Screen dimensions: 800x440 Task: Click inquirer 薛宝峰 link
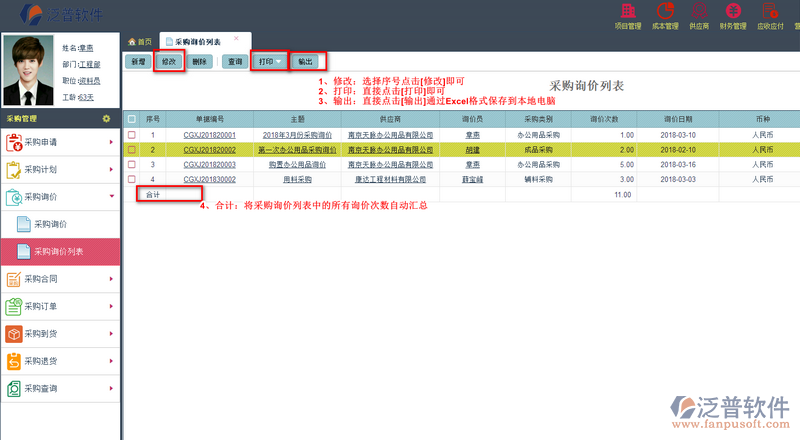pyautogui.click(x=472, y=180)
